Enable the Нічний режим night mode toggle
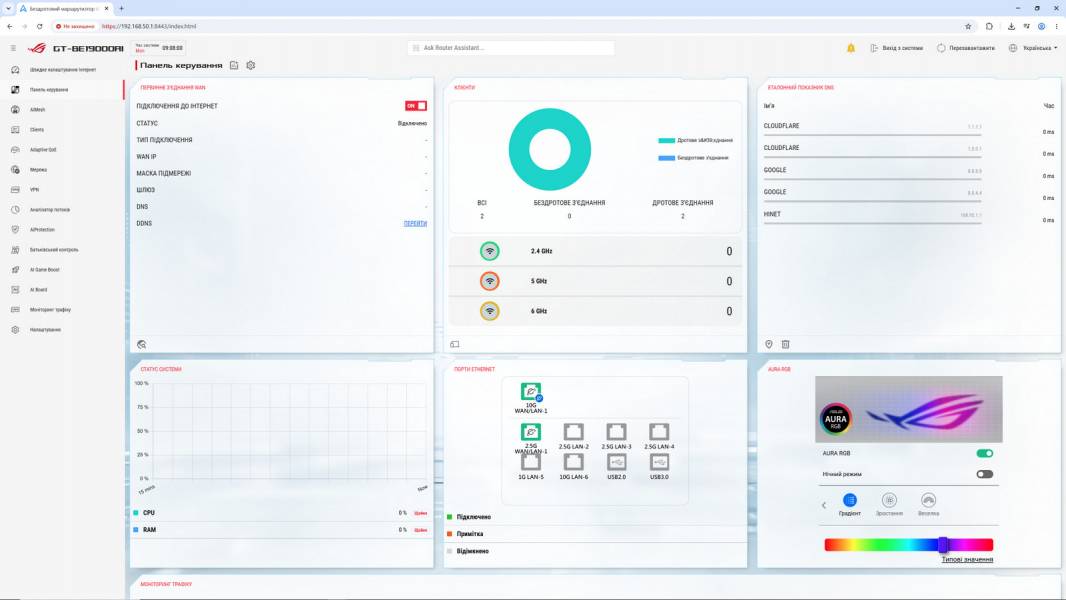Image resolution: width=1066 pixels, height=600 pixels. [984, 474]
